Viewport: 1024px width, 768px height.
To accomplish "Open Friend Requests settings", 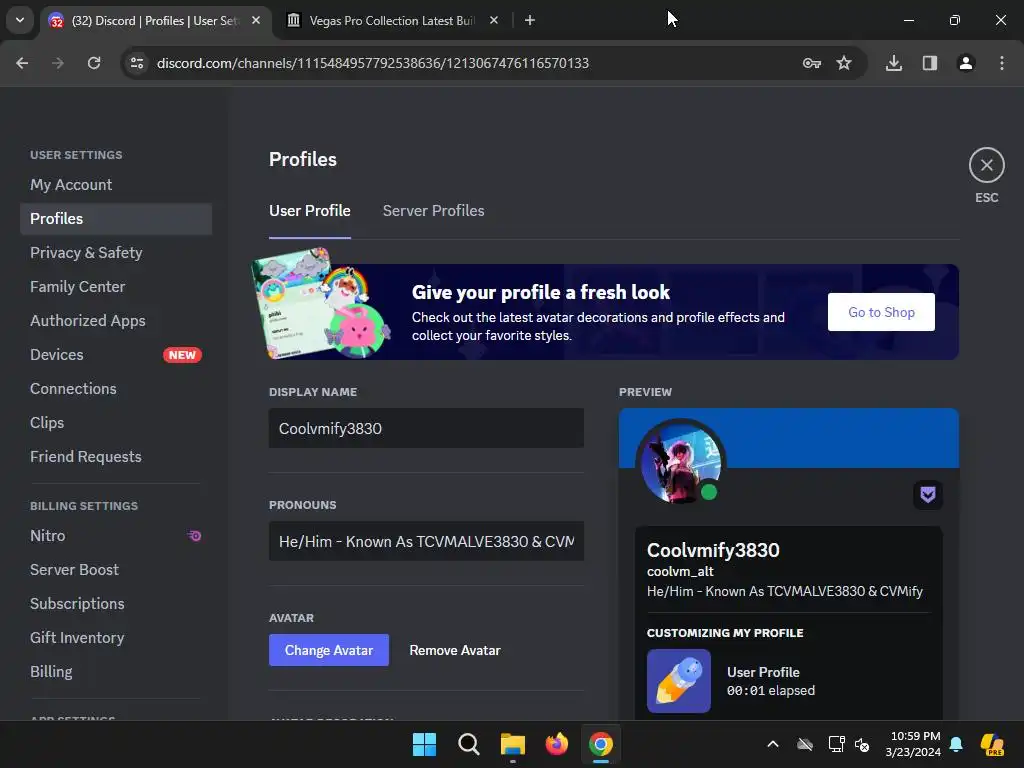I will [116, 456].
